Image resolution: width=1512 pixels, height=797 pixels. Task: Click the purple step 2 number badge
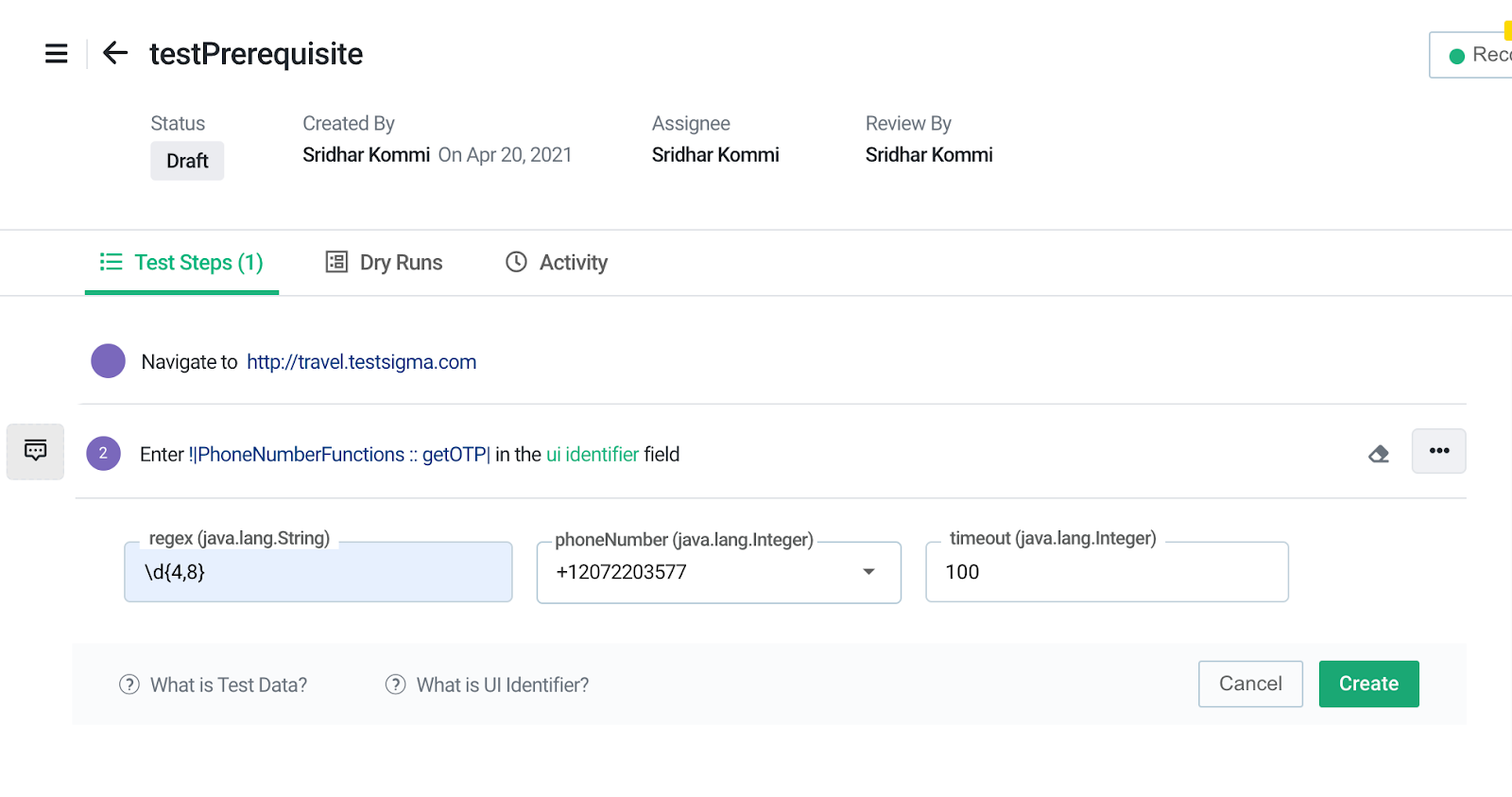point(104,454)
